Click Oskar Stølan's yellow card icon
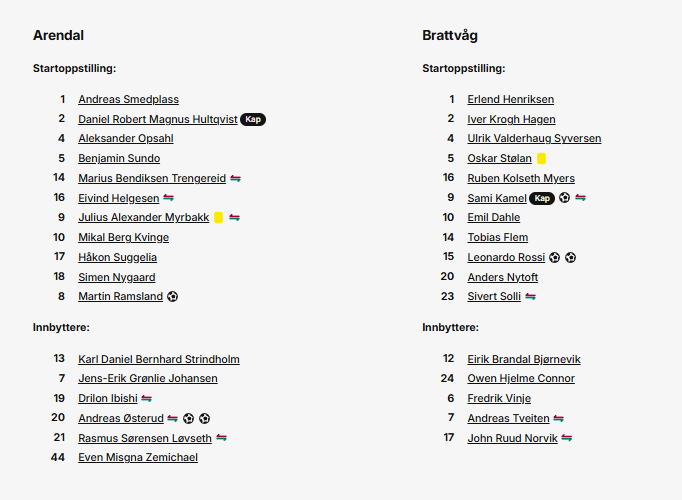 tap(542, 158)
